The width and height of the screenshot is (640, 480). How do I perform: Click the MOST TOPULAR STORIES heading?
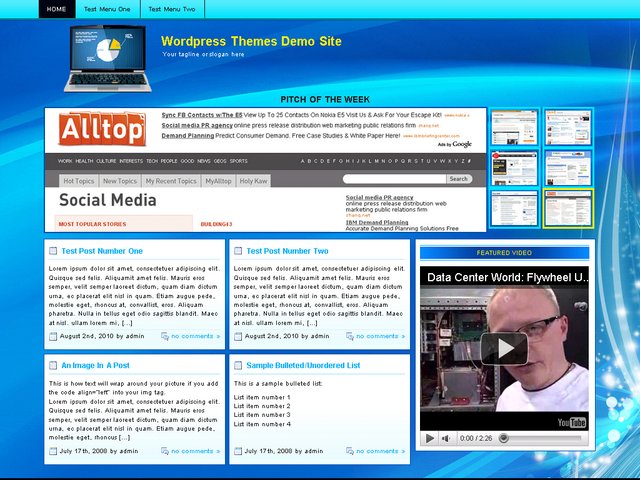(92, 224)
